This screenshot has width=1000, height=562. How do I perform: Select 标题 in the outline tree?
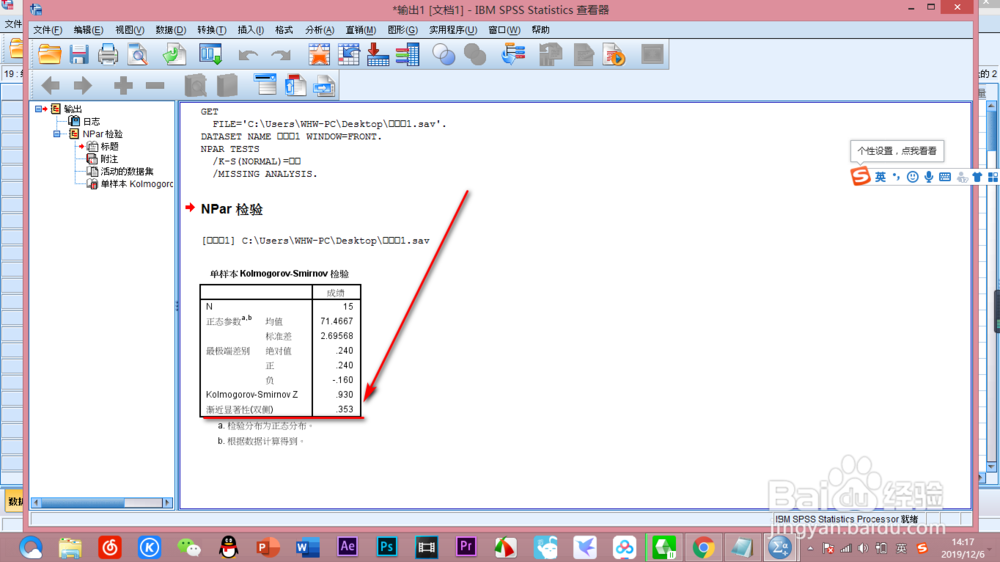[x=109, y=146]
